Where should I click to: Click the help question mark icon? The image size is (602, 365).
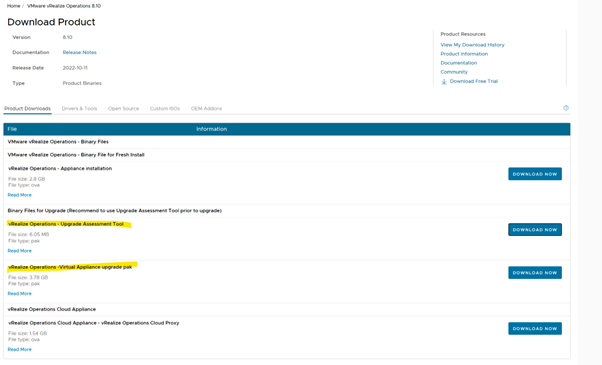[566, 108]
